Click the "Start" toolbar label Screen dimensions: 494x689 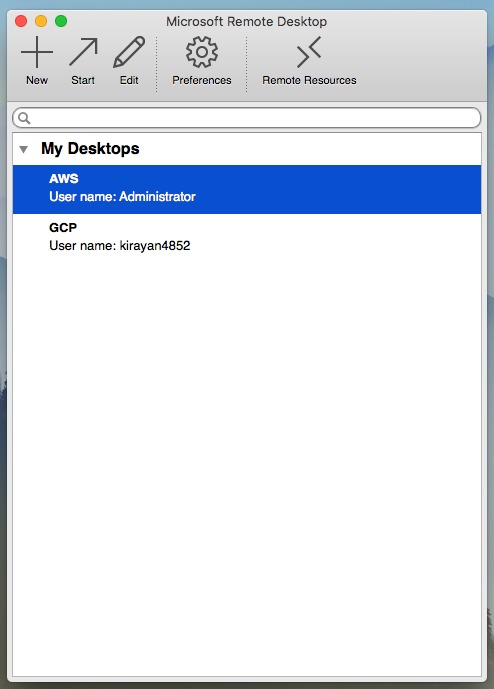coord(83,80)
